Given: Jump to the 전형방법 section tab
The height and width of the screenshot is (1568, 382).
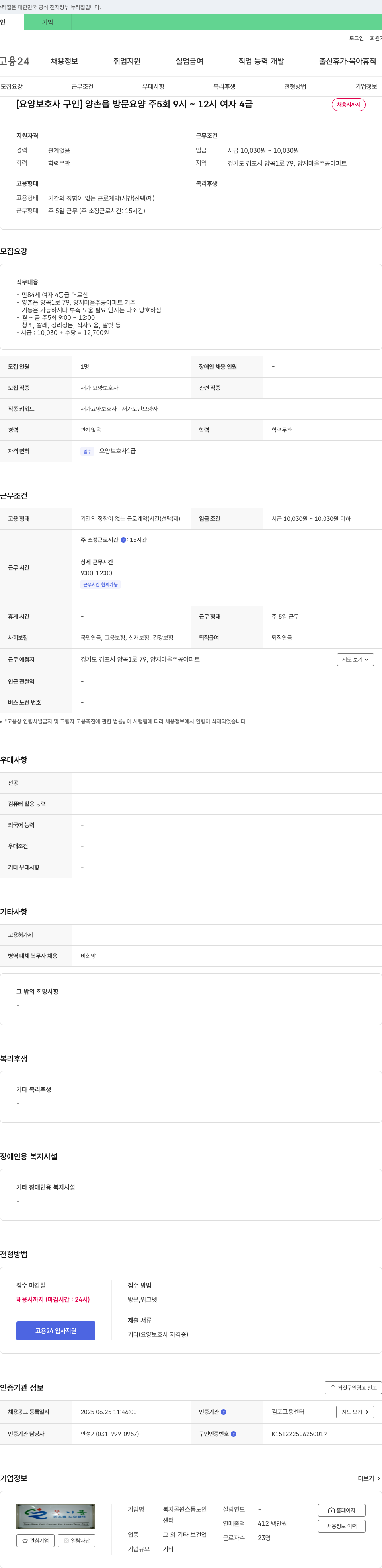Looking at the screenshot, I should [x=296, y=86].
